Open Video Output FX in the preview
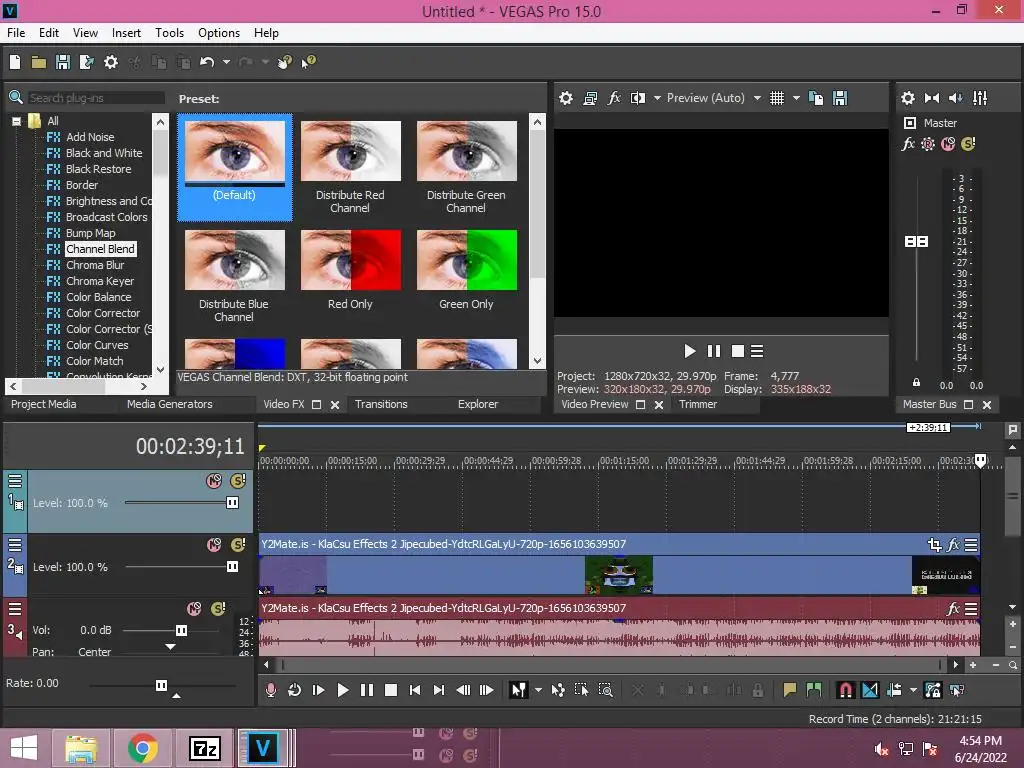 [614, 98]
